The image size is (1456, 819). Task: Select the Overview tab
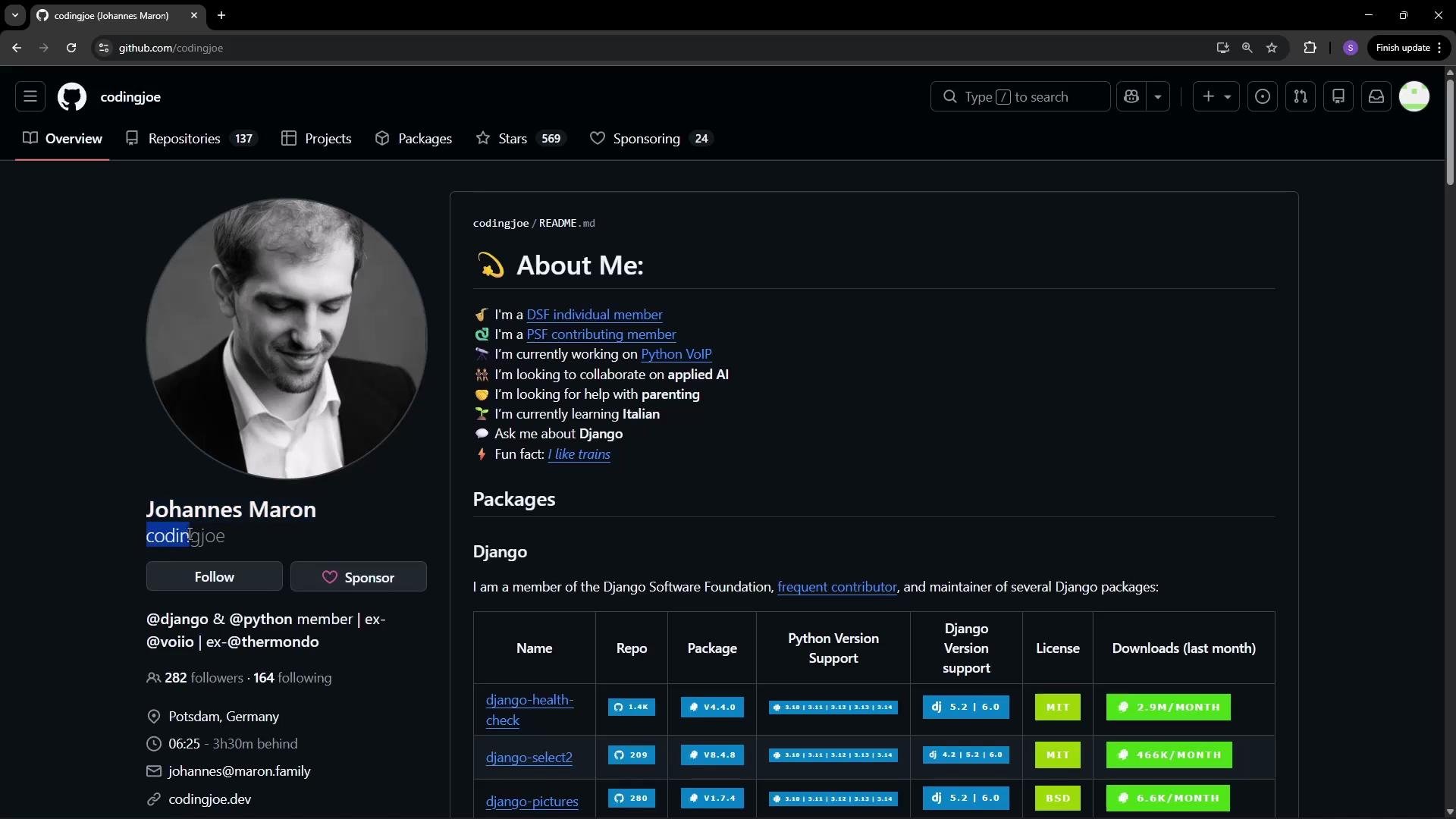[62, 139]
